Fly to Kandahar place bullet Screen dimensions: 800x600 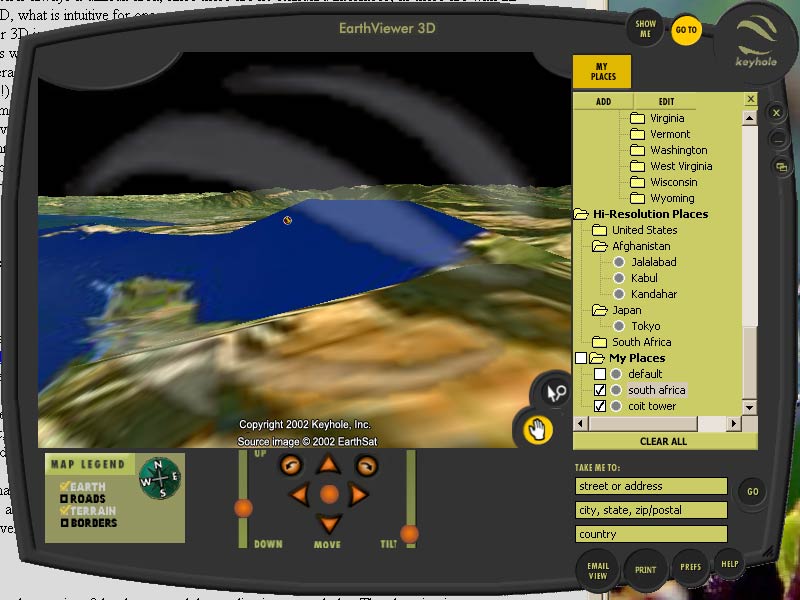point(619,294)
